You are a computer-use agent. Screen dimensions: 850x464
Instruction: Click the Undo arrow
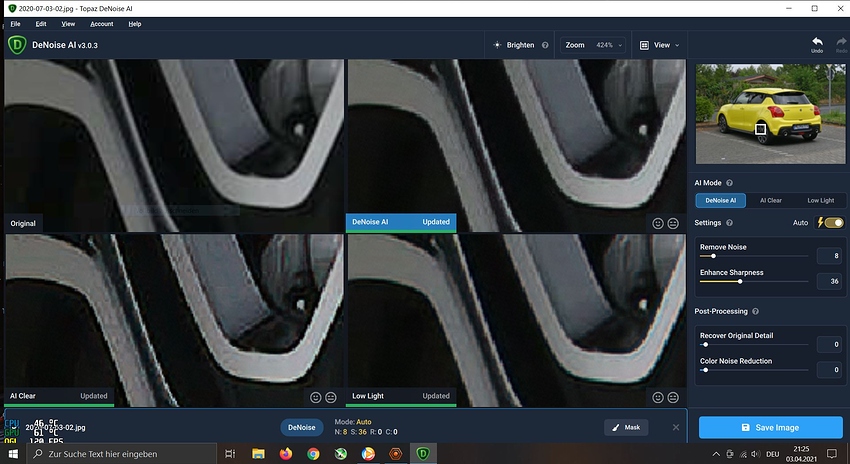[x=817, y=42]
